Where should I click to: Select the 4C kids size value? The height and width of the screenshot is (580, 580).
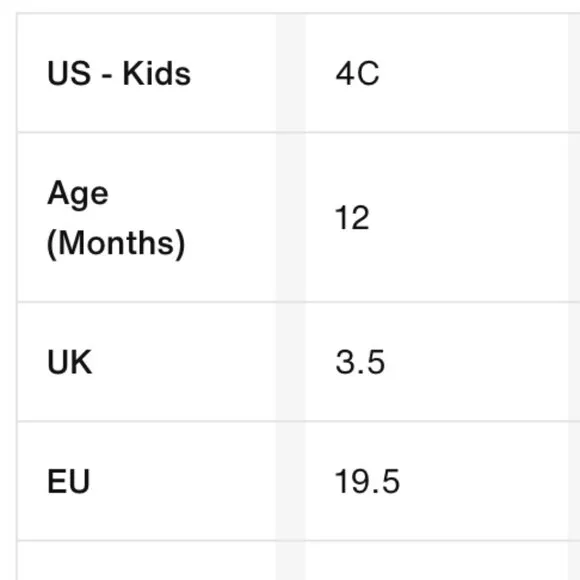pos(357,74)
